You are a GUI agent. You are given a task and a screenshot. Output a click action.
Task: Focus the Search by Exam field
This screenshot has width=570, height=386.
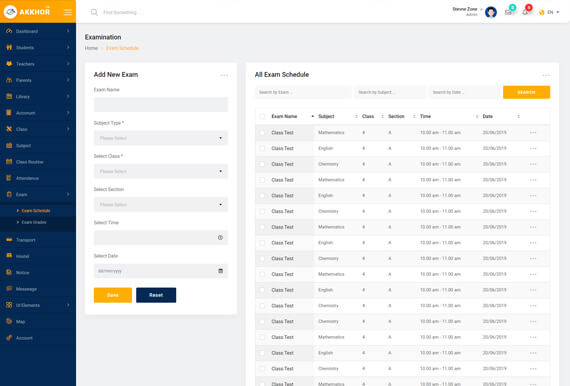tap(303, 92)
